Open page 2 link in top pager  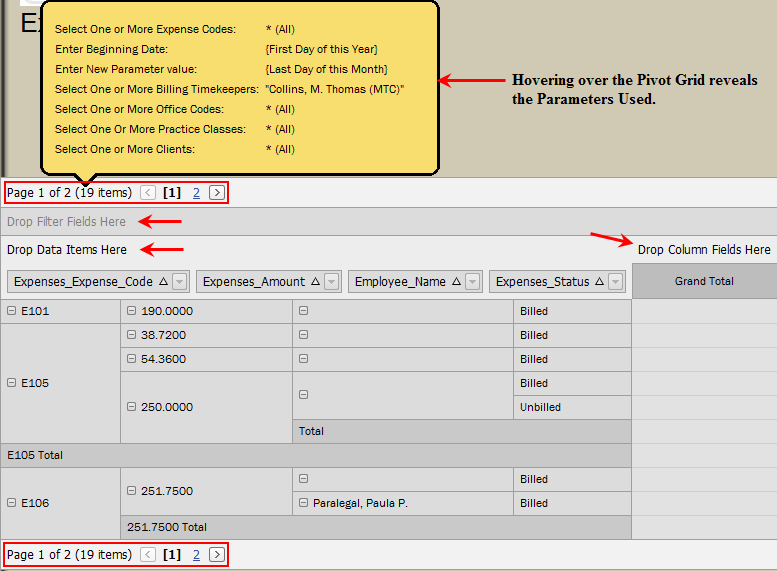point(196,193)
